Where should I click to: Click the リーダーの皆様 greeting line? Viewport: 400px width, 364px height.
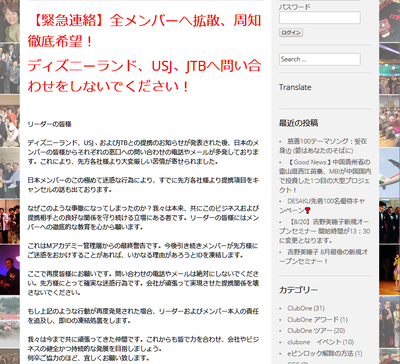point(49,124)
